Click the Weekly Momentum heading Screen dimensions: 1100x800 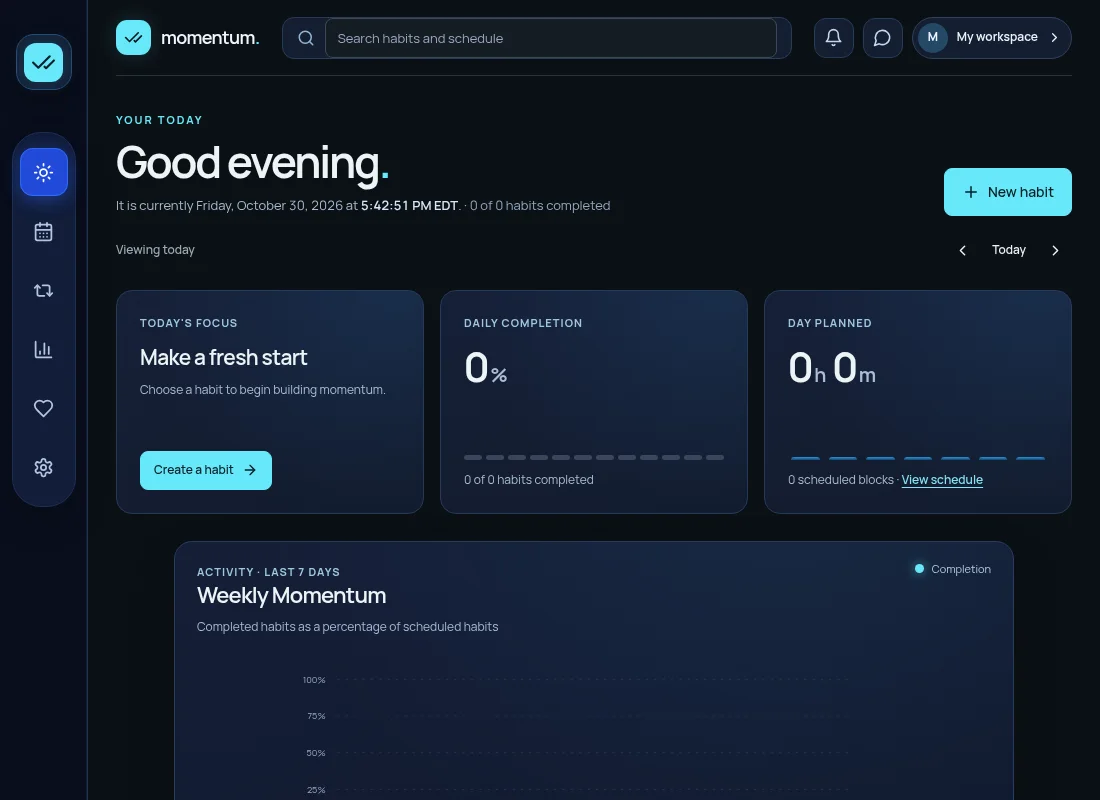tap(291, 596)
